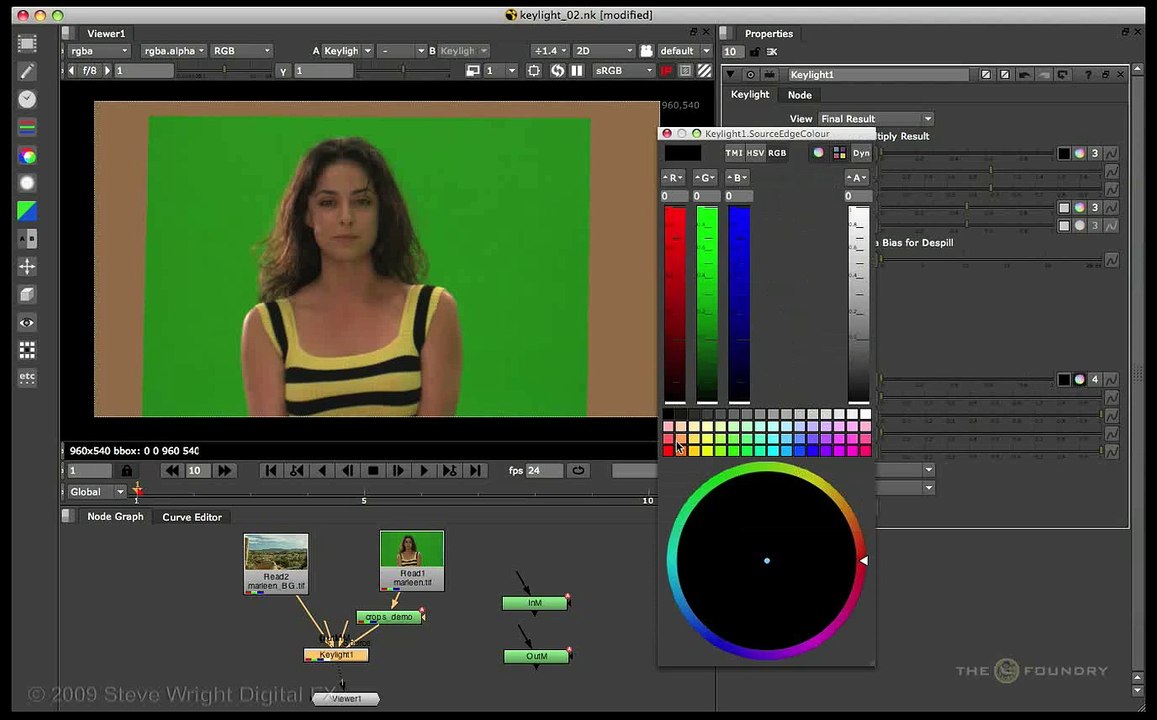Image resolution: width=1157 pixels, height=720 pixels.
Task: Open the Channel nodes toolbar menu
Action: point(27,128)
